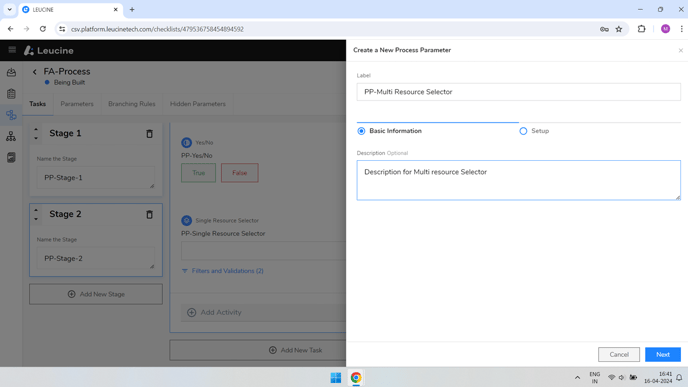Choose True for PP-Yes/No

198,173
